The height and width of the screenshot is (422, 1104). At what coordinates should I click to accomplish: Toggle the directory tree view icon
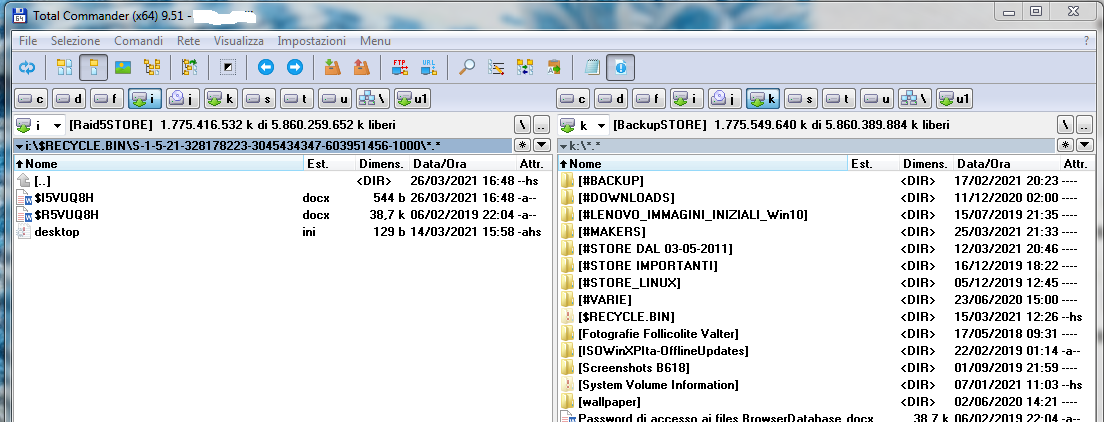[151, 68]
